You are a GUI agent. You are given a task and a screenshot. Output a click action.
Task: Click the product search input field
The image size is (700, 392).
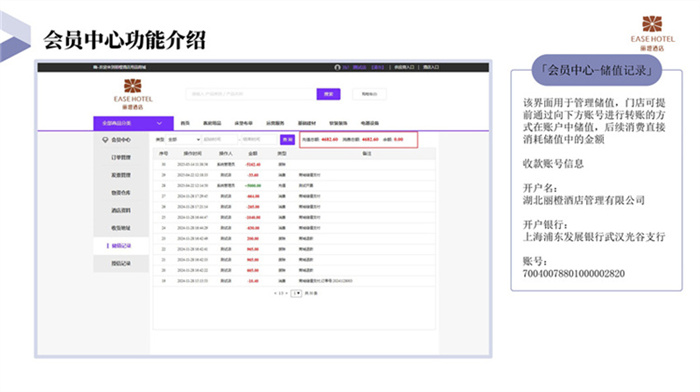pyautogui.click(x=251, y=94)
